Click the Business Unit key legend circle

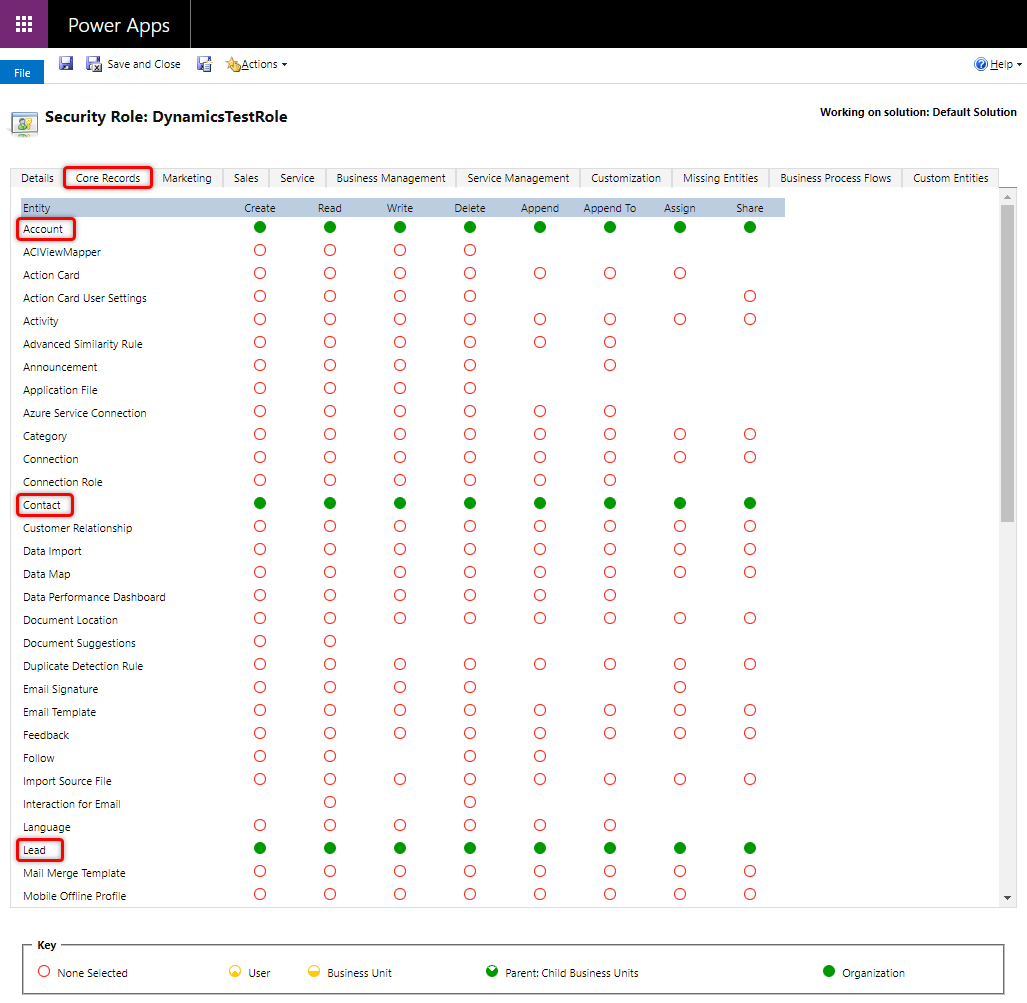[314, 971]
